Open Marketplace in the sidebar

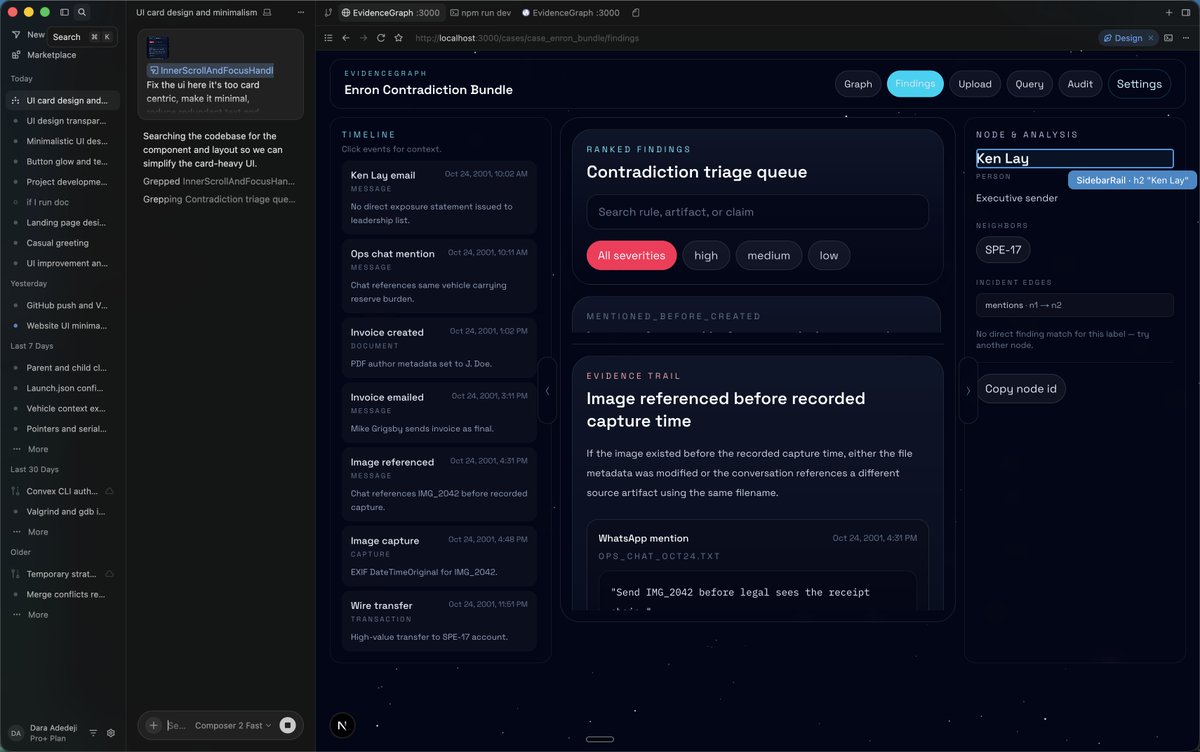click(x=51, y=55)
